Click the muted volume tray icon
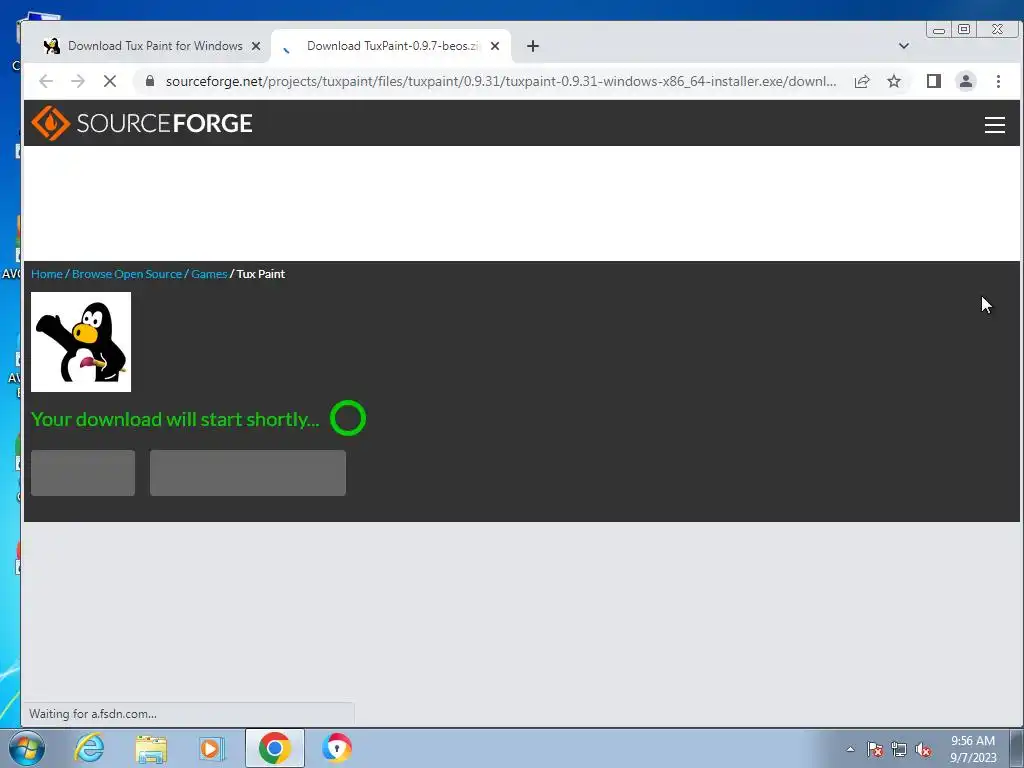 coord(923,749)
